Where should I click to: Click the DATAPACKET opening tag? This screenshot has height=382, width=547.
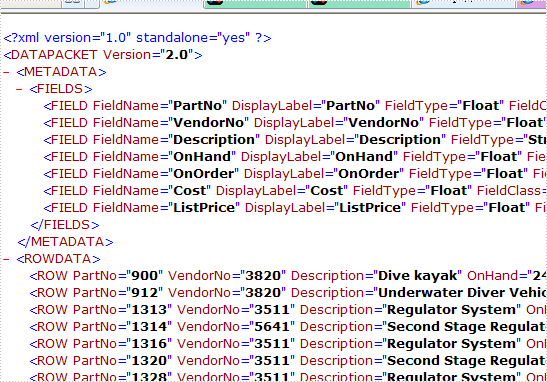pos(103,55)
